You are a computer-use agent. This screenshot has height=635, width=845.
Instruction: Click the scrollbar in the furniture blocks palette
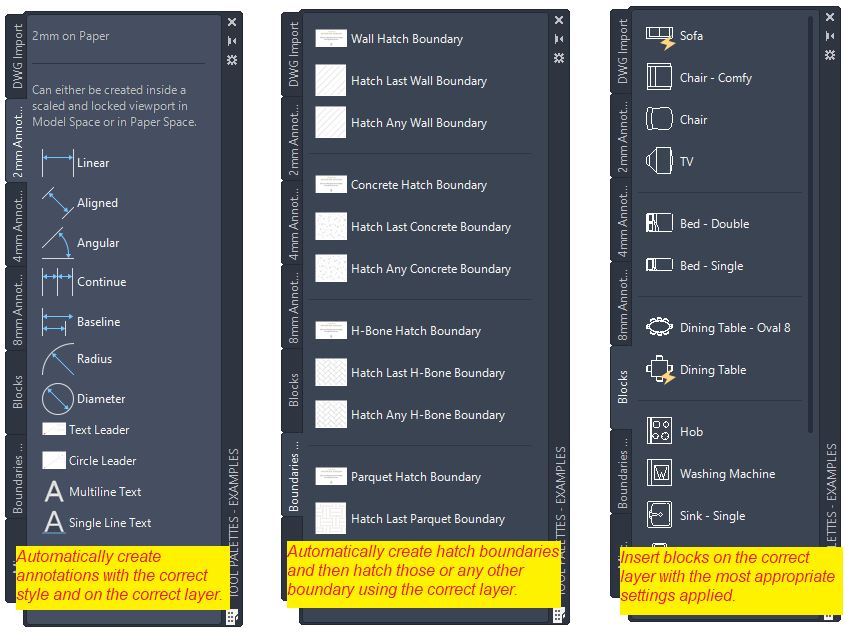pyautogui.click(x=809, y=200)
